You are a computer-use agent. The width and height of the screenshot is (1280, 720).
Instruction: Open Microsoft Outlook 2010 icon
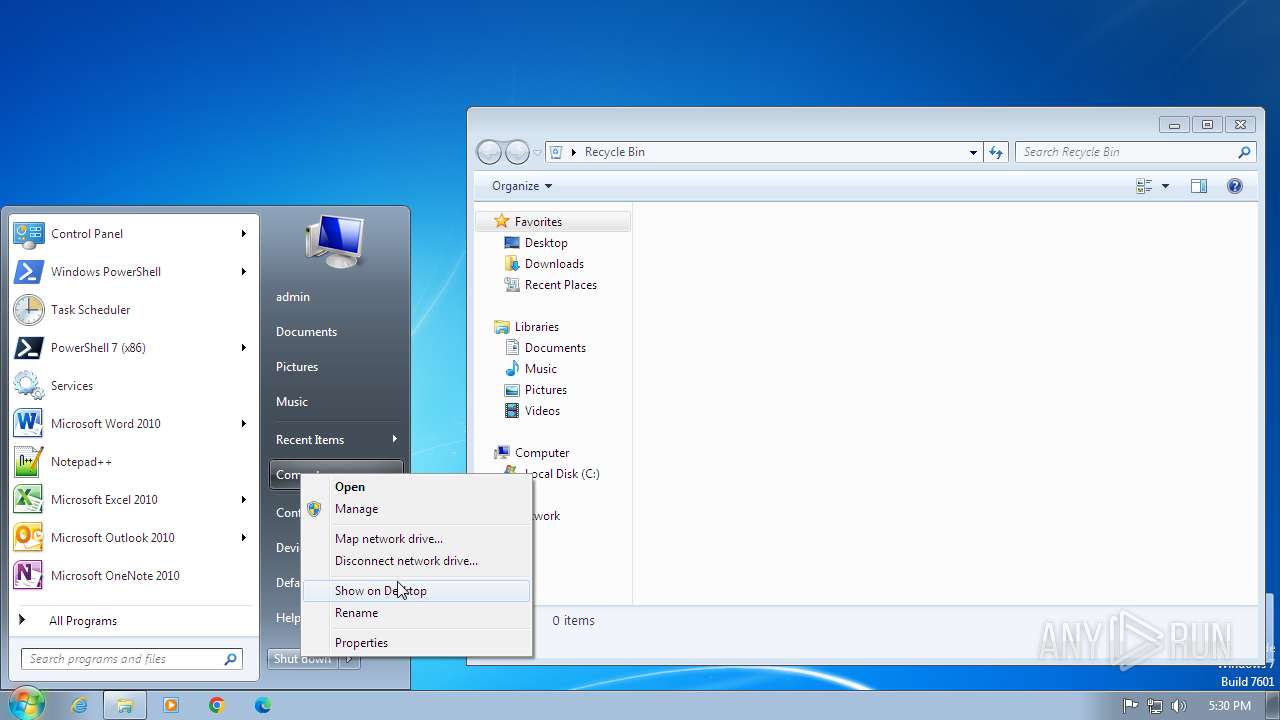coord(28,538)
